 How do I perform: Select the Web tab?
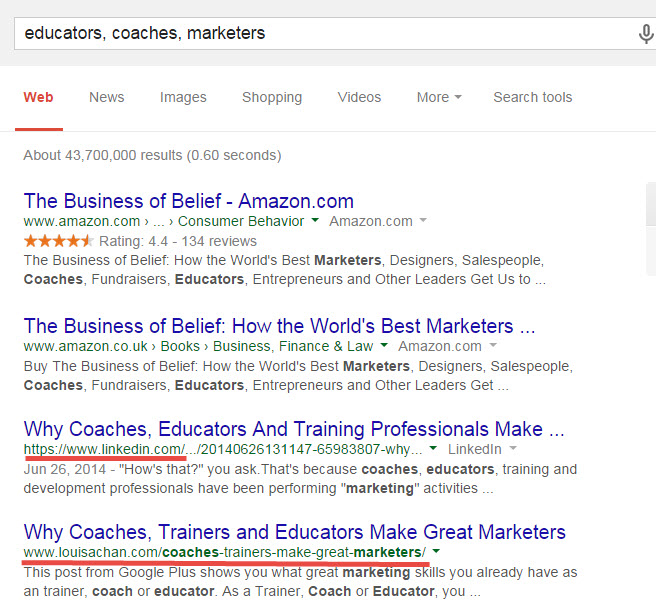(38, 97)
